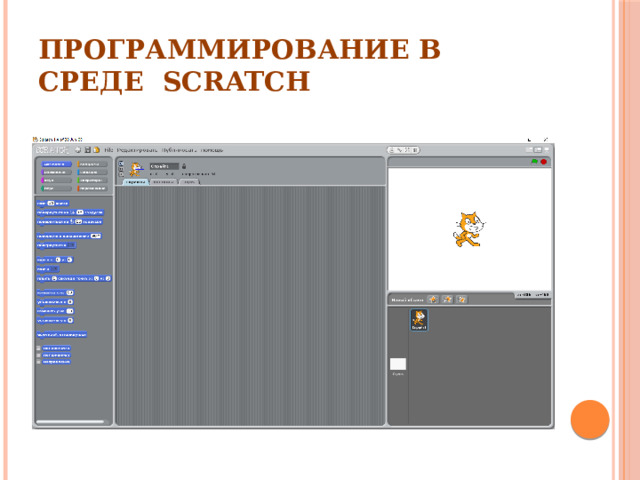This screenshot has width=640, height=480.
Task: Open the point in direction dropdown
Action: click(96, 236)
